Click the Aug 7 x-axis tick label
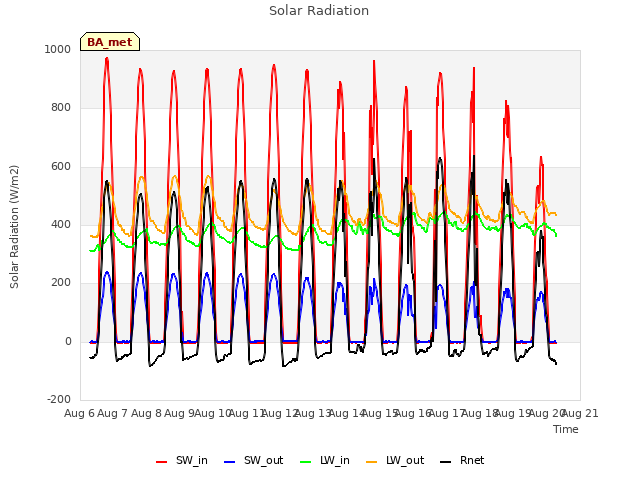The image size is (640, 480). 113,413
